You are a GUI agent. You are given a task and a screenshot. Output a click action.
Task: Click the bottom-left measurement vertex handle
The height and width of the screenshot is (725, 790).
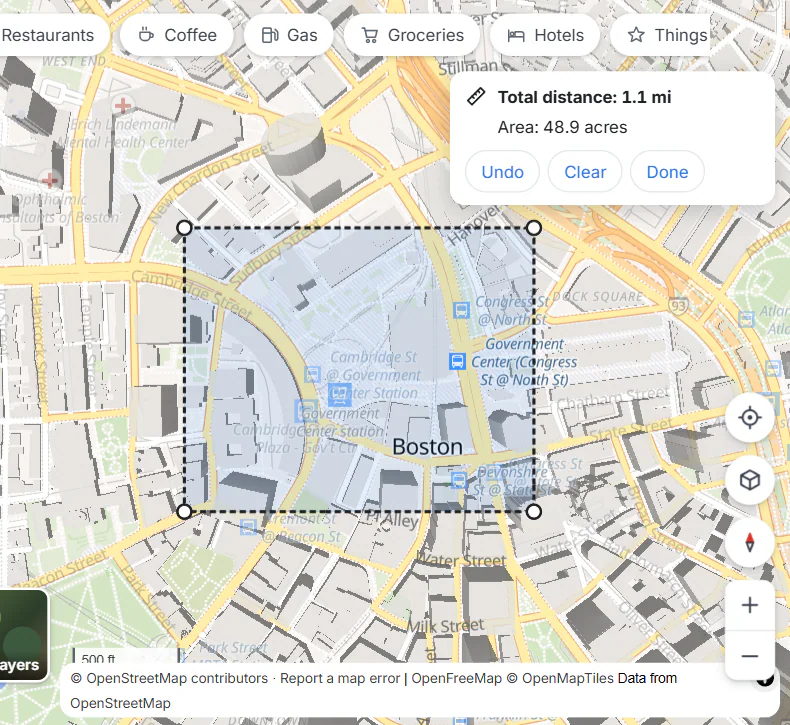pyautogui.click(x=184, y=512)
